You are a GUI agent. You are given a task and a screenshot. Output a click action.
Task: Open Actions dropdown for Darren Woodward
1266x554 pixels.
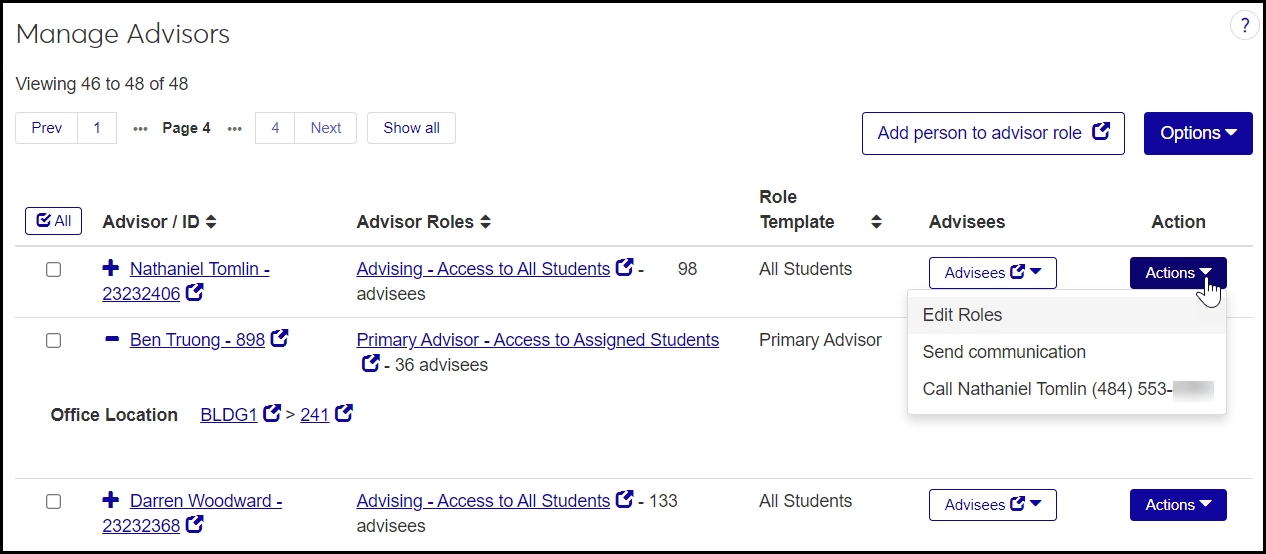1178,505
